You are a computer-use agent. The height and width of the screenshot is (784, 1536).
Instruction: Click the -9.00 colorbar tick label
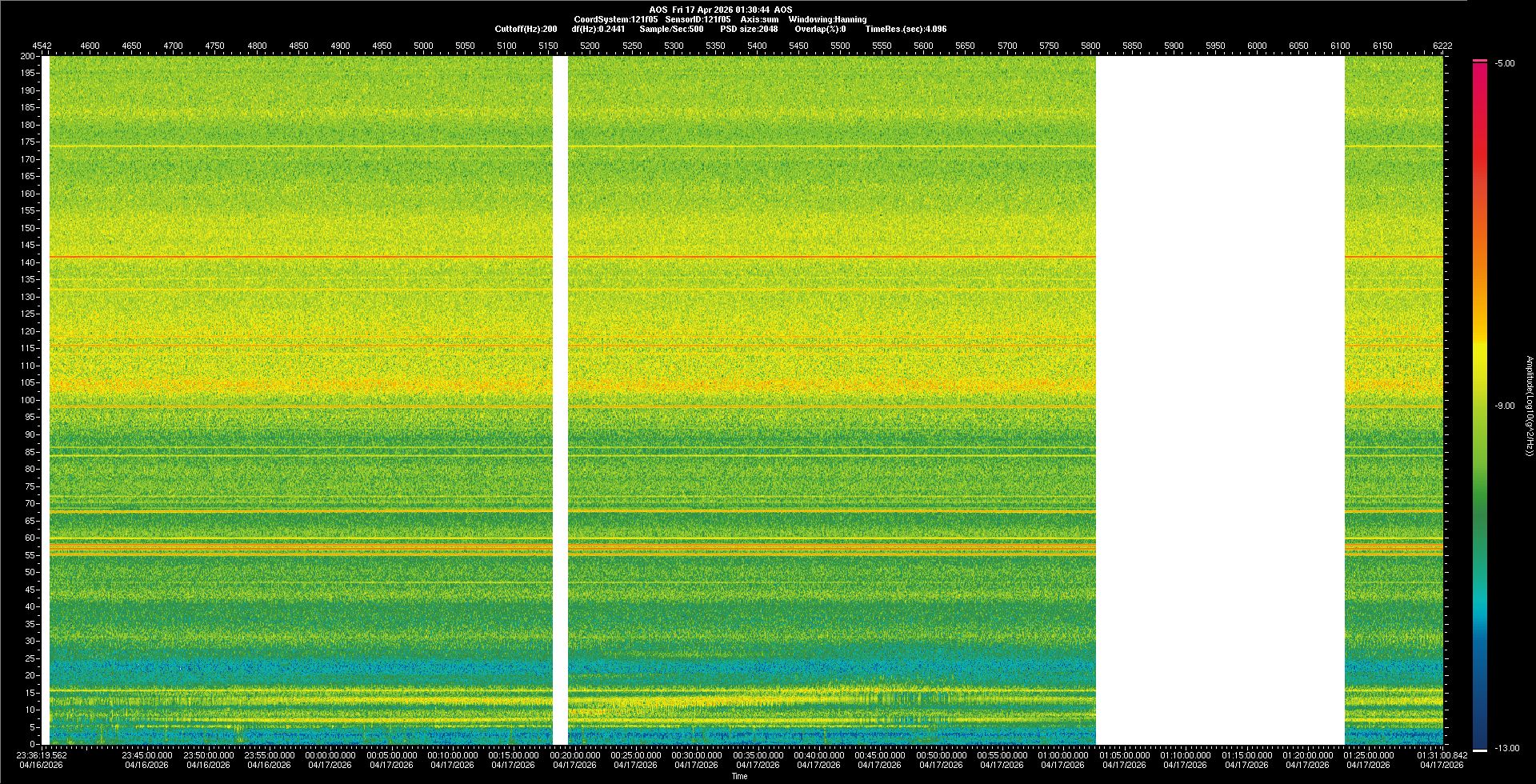(1505, 406)
